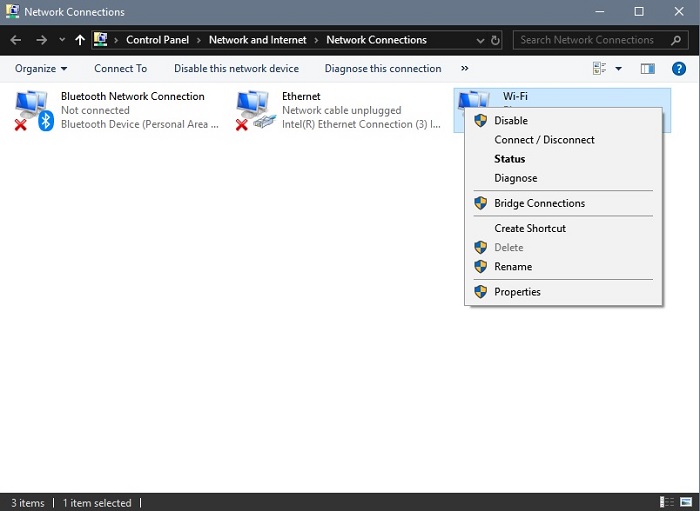Open the Help question mark icon

coord(679,68)
